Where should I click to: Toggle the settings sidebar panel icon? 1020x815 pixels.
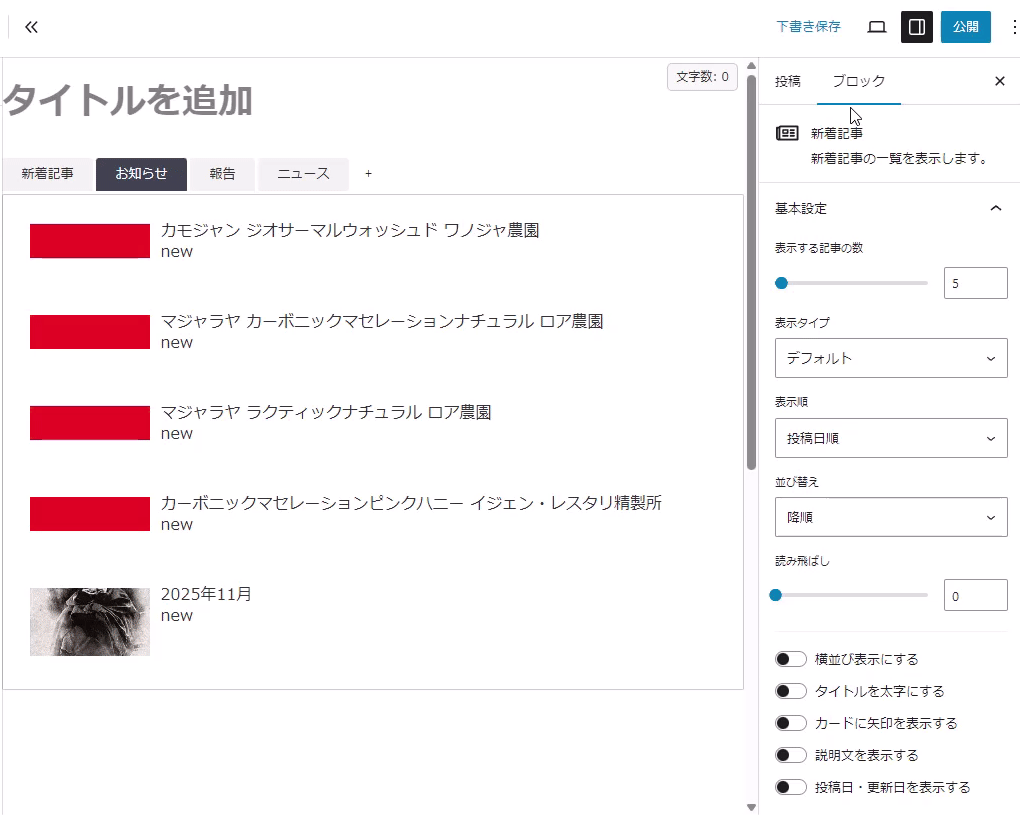pos(916,27)
